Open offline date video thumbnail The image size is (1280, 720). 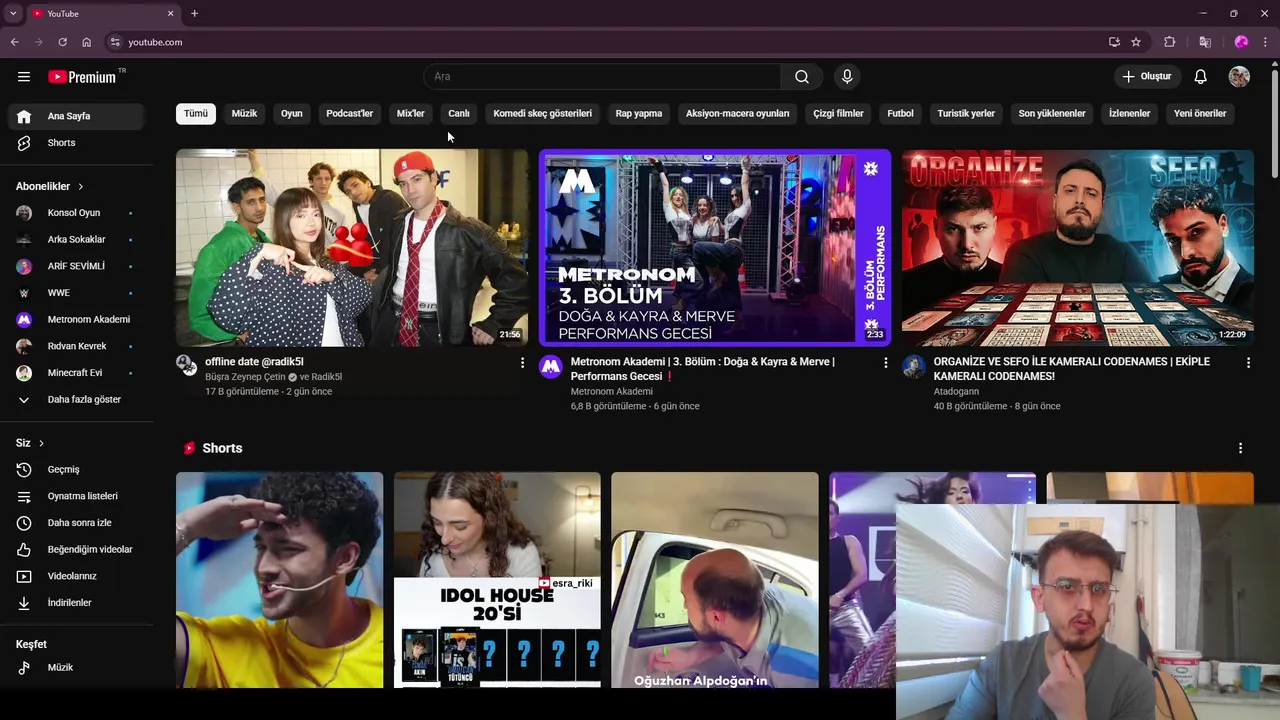352,248
